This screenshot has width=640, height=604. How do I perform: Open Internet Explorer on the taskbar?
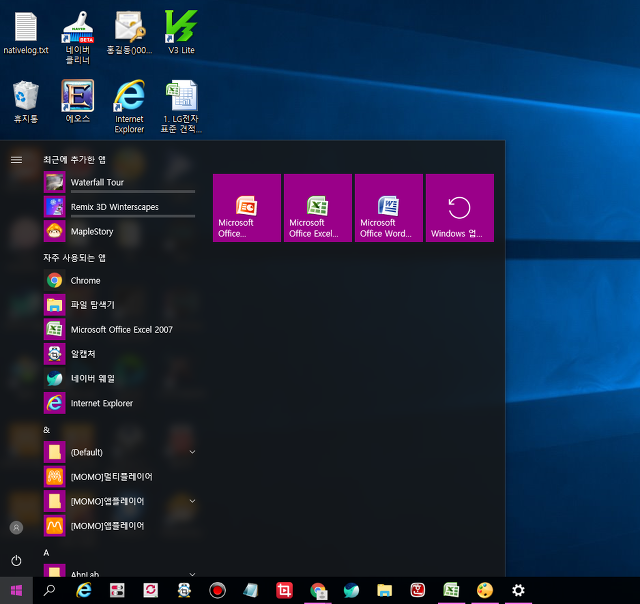84,590
